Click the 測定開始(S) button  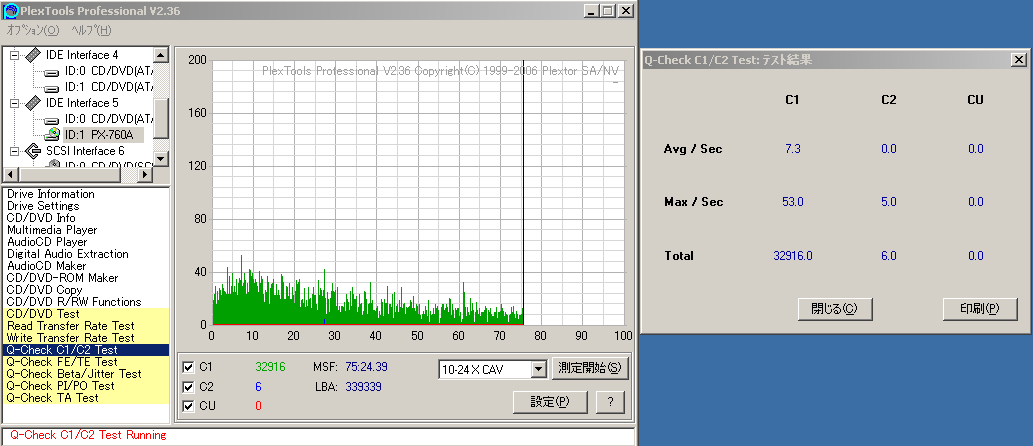[590, 368]
